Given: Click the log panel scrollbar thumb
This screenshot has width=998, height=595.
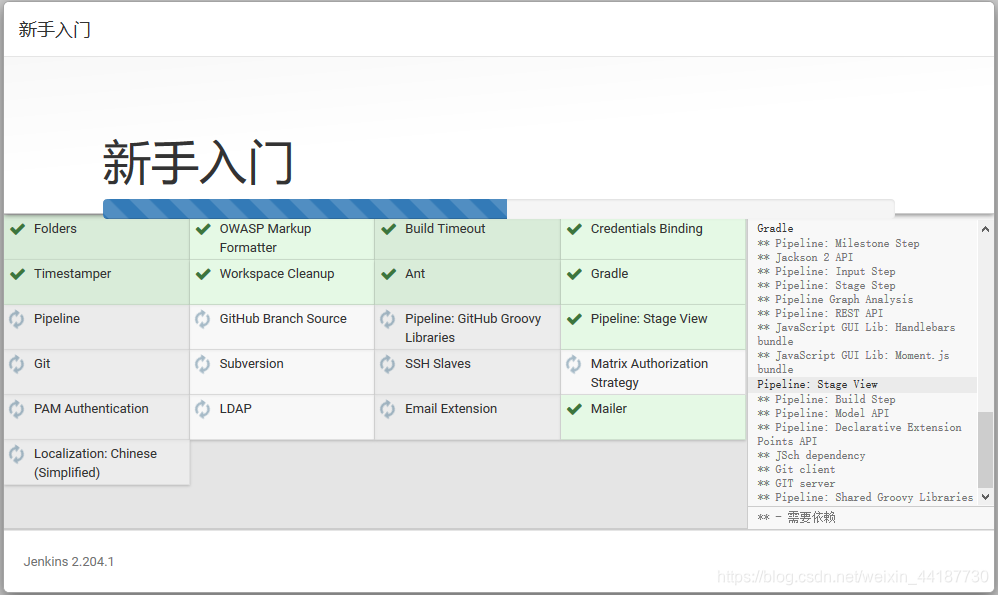Looking at the screenshot, I should (985, 449).
